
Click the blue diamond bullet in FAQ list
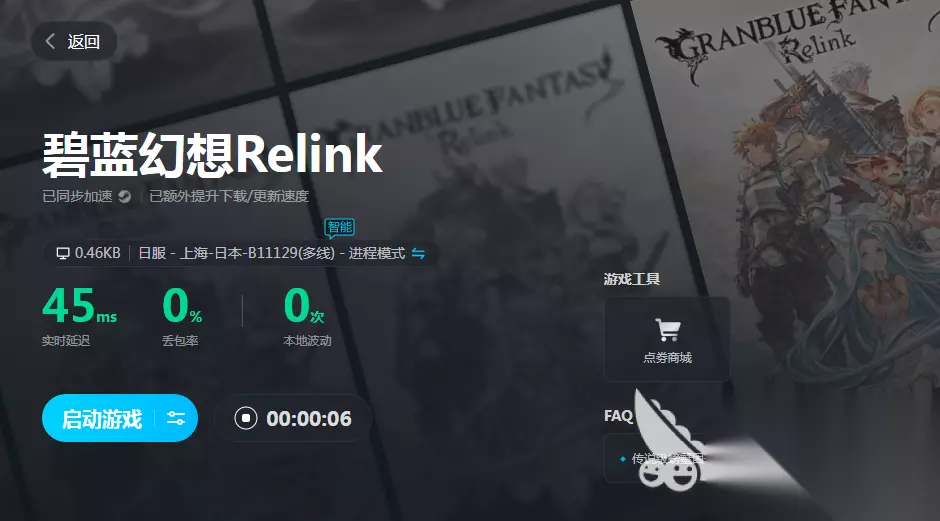623,459
